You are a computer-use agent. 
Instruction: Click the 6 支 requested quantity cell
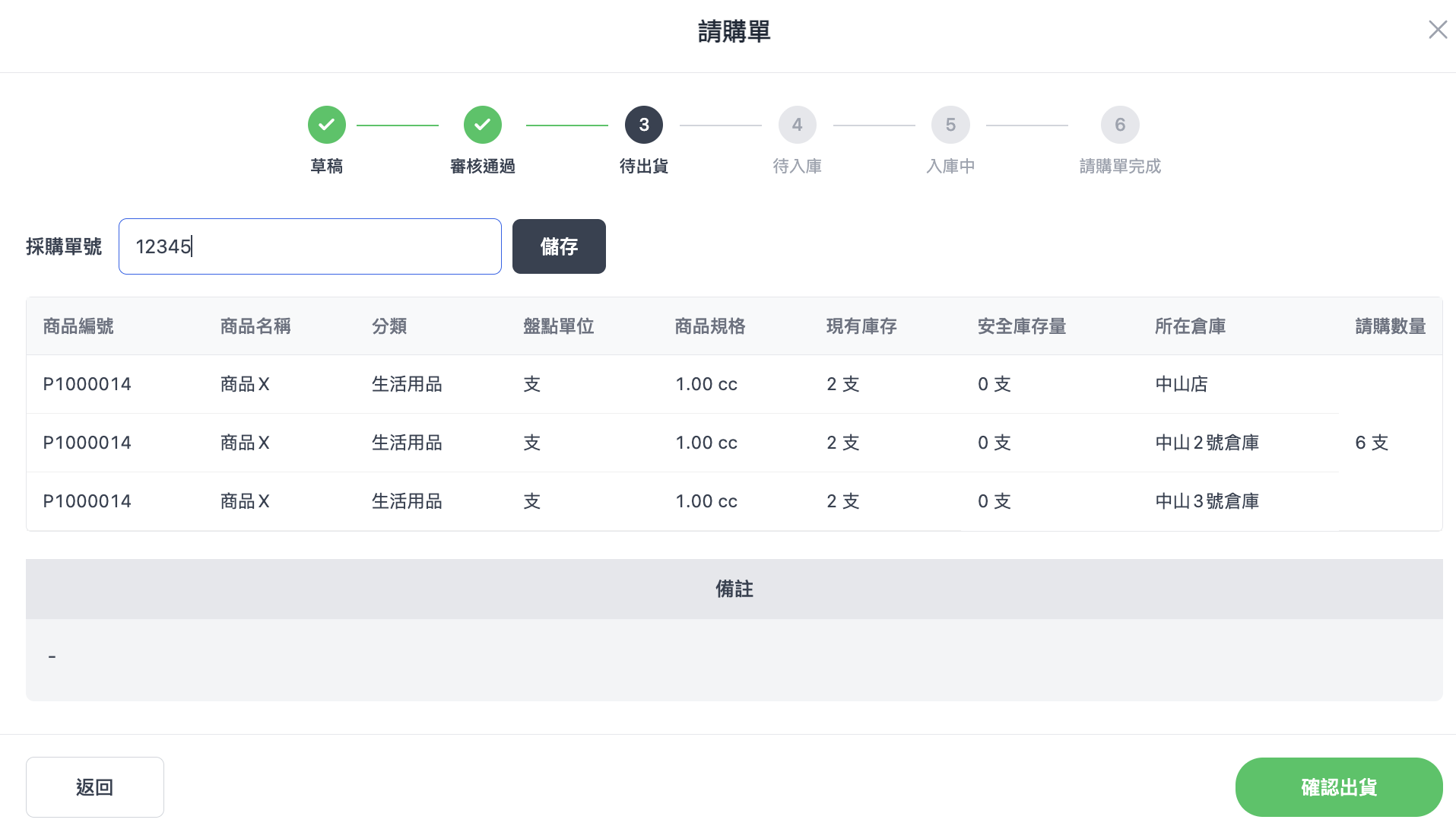1372,443
